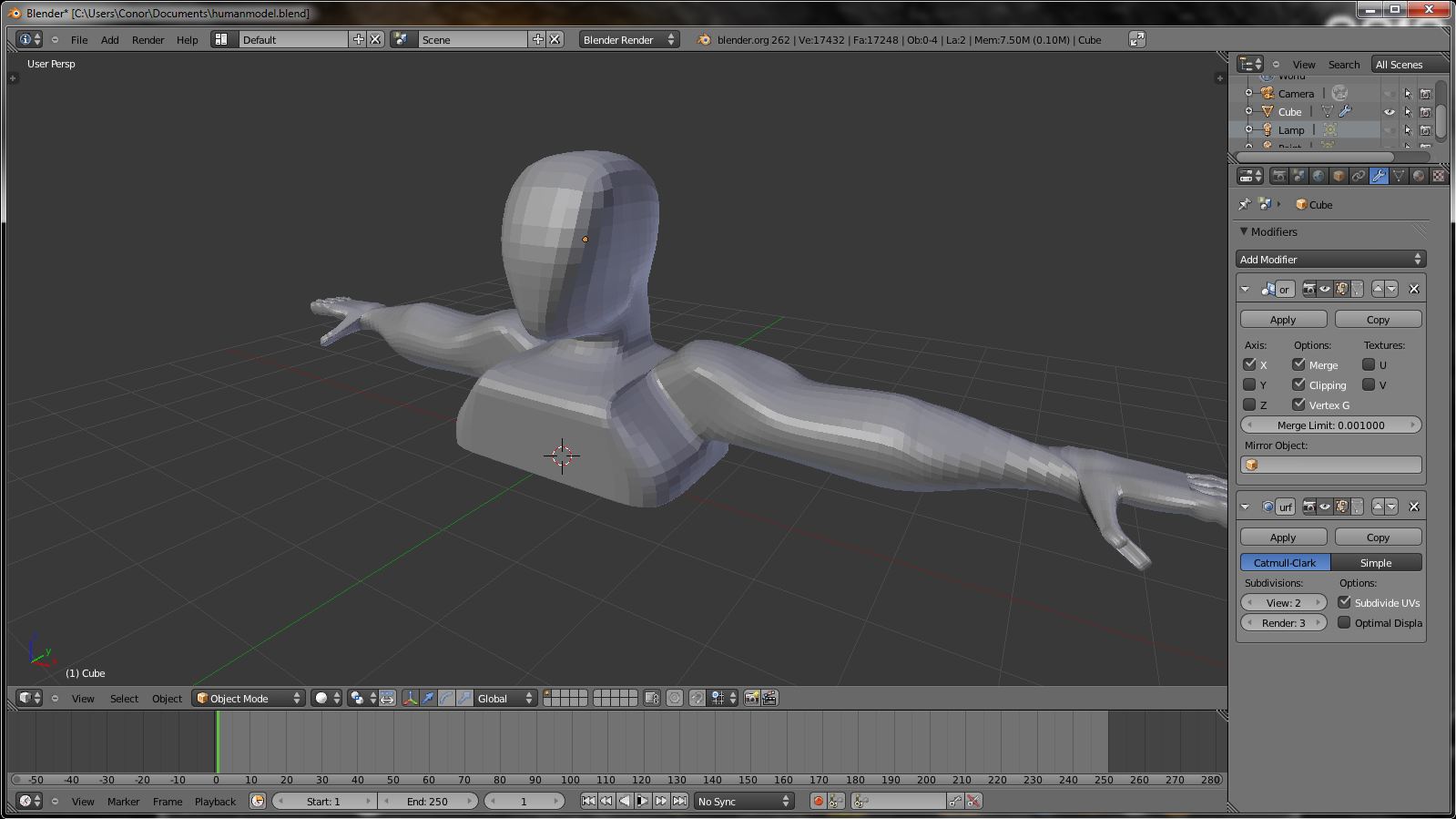
Task: Toggle Lamp renderability camera in outliner
Action: (1425, 130)
